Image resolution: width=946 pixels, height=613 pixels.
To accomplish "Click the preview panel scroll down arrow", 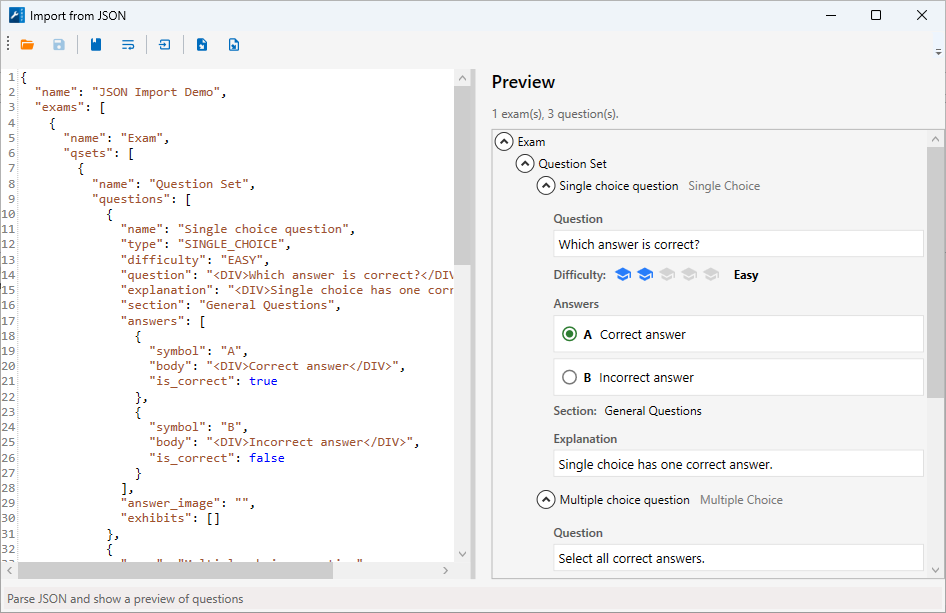I will (x=935, y=570).
